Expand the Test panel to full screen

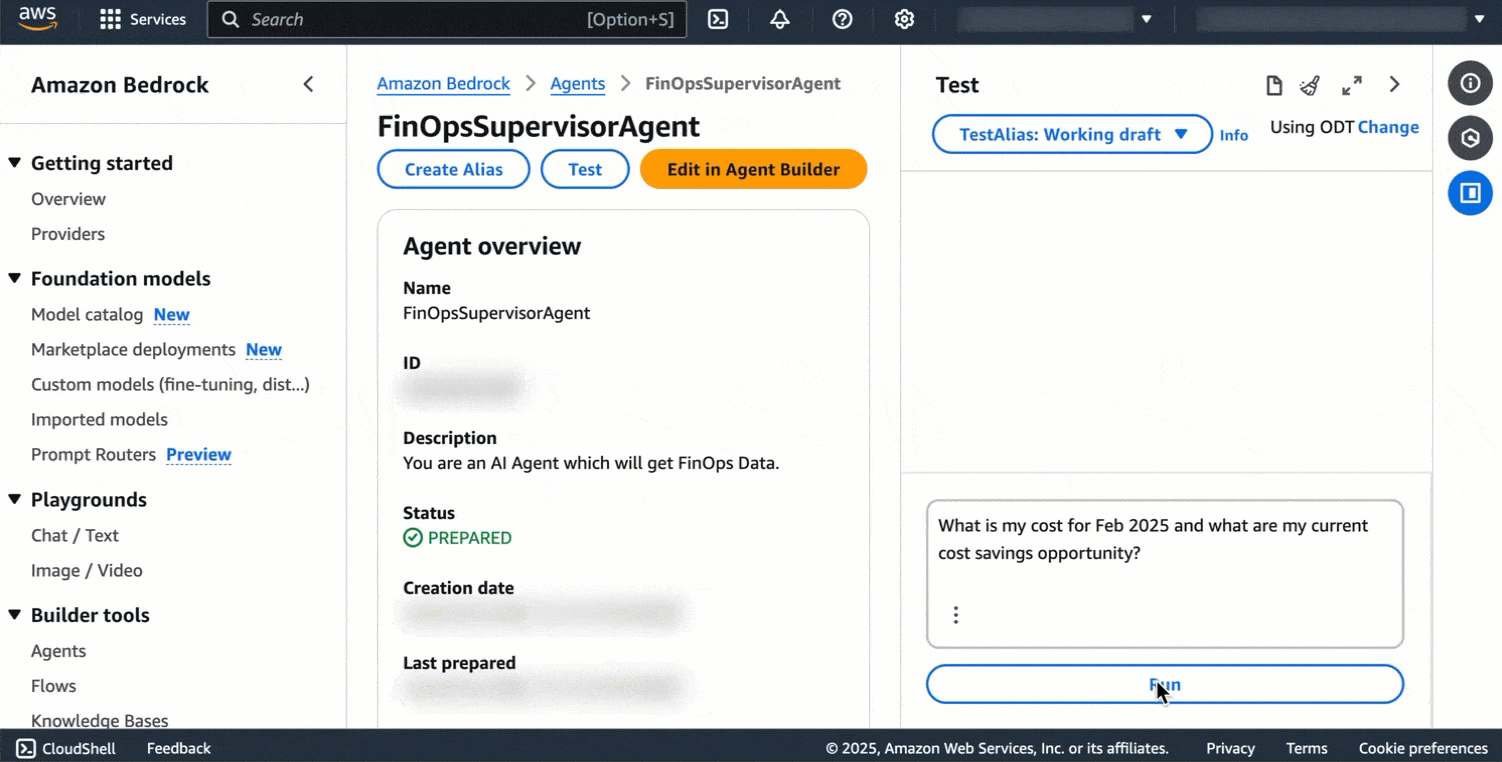point(1352,85)
